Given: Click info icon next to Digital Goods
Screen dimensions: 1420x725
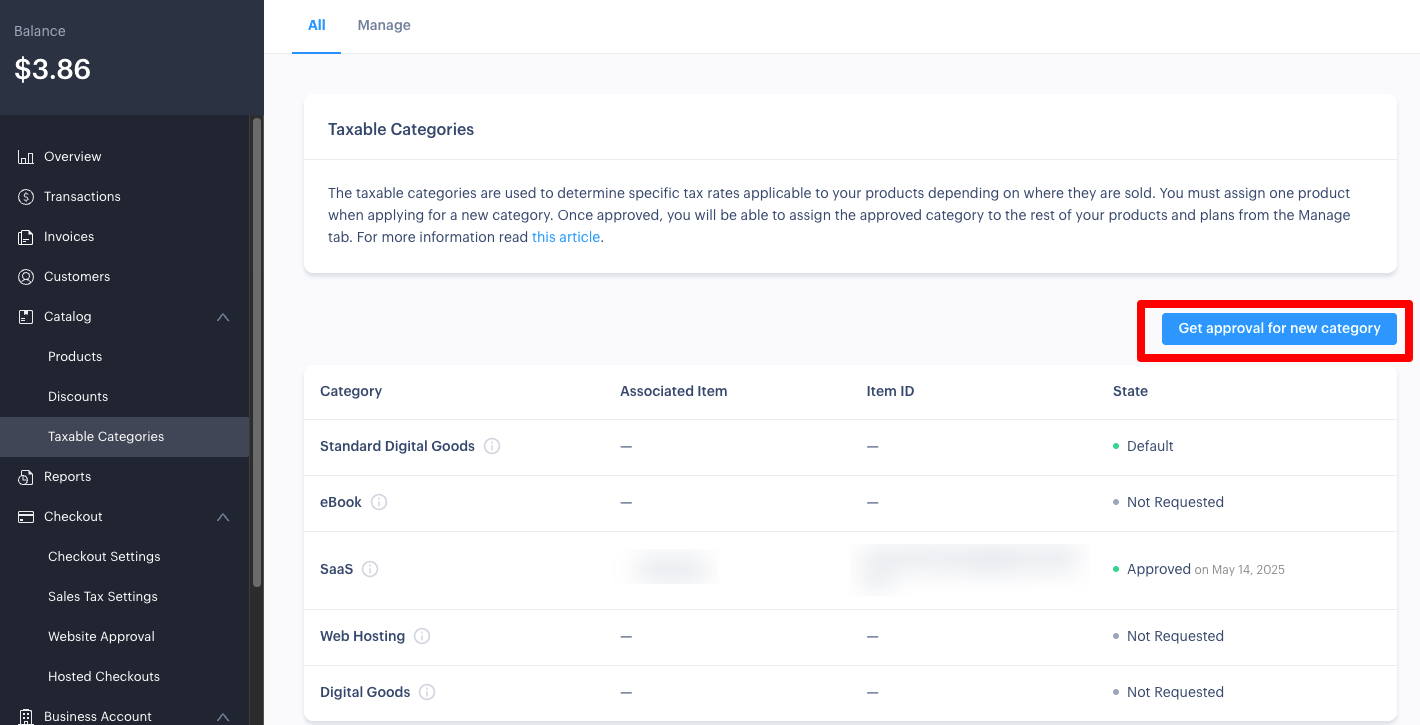Looking at the screenshot, I should coord(427,692).
